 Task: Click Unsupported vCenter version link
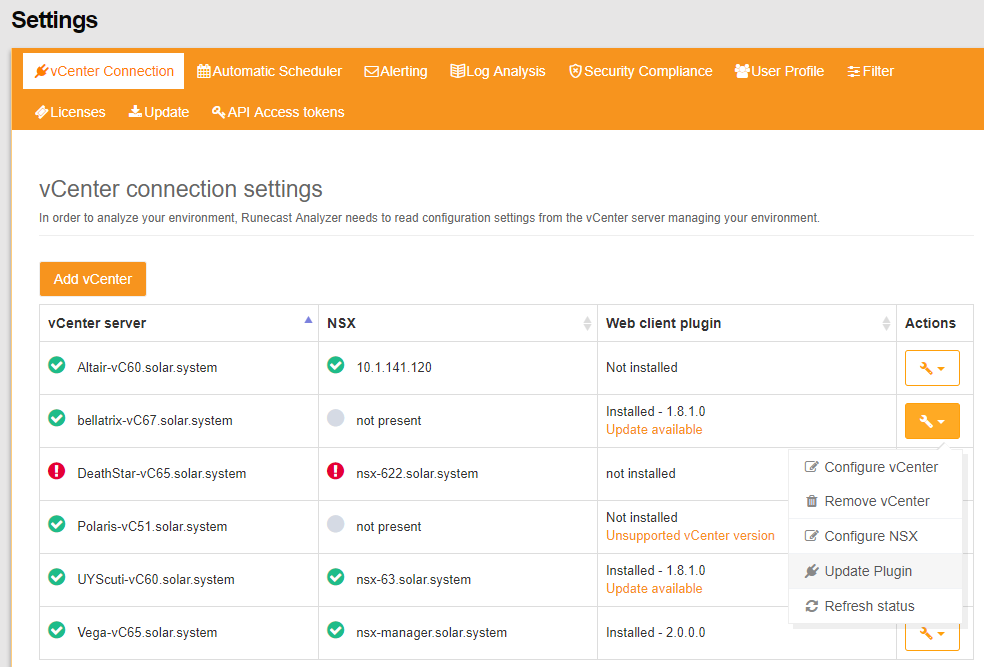click(x=690, y=536)
